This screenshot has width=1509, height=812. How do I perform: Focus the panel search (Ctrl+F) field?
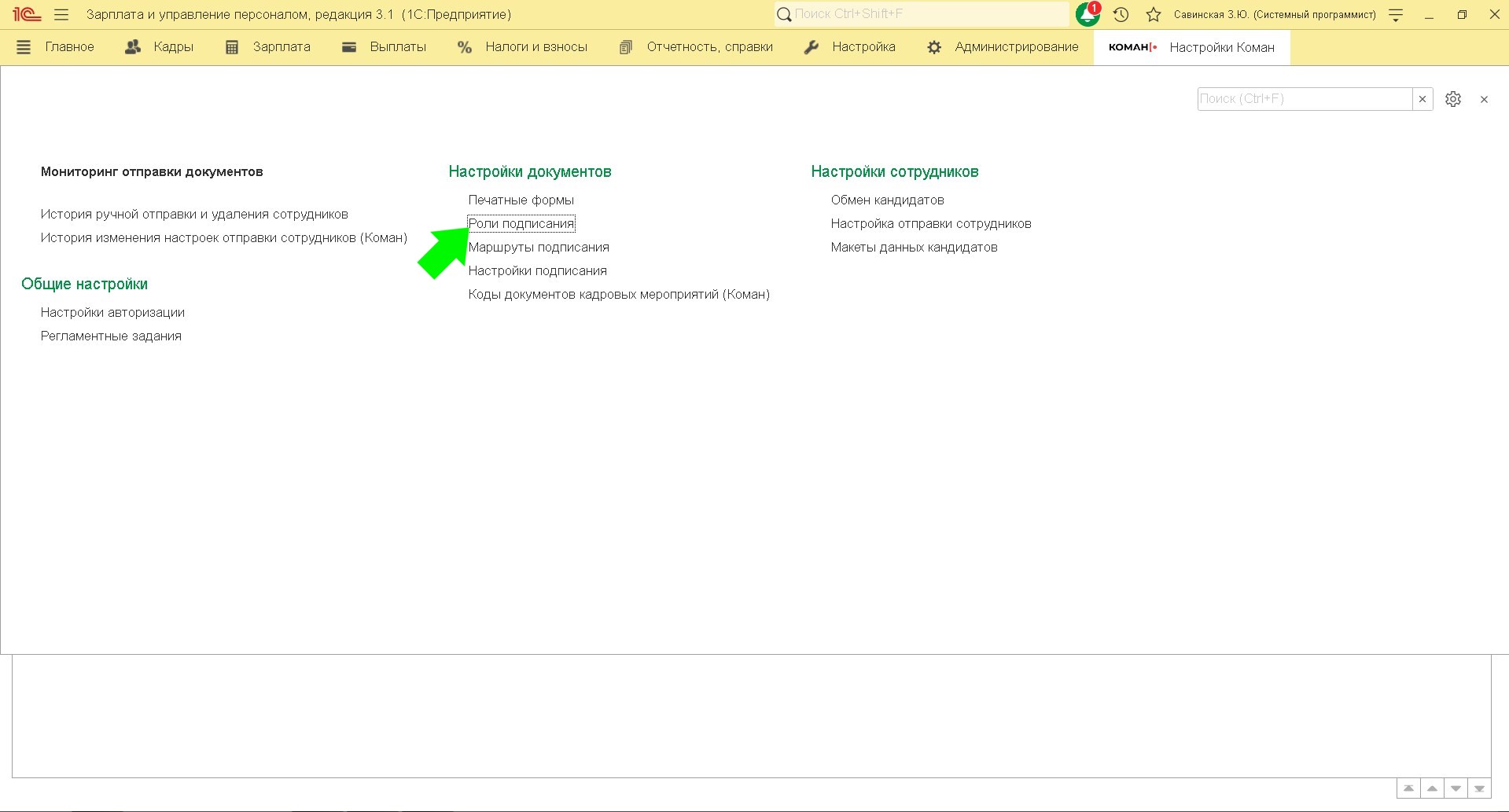1304,99
